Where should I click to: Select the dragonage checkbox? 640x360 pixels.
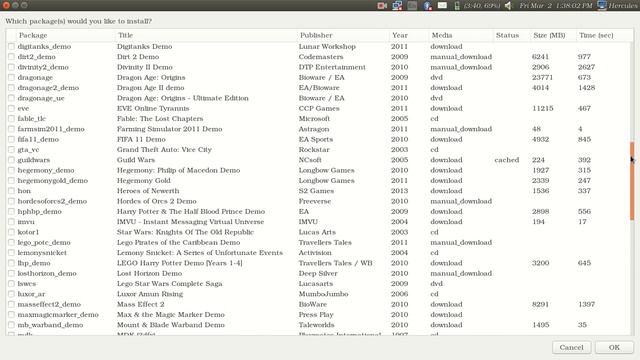[11, 78]
